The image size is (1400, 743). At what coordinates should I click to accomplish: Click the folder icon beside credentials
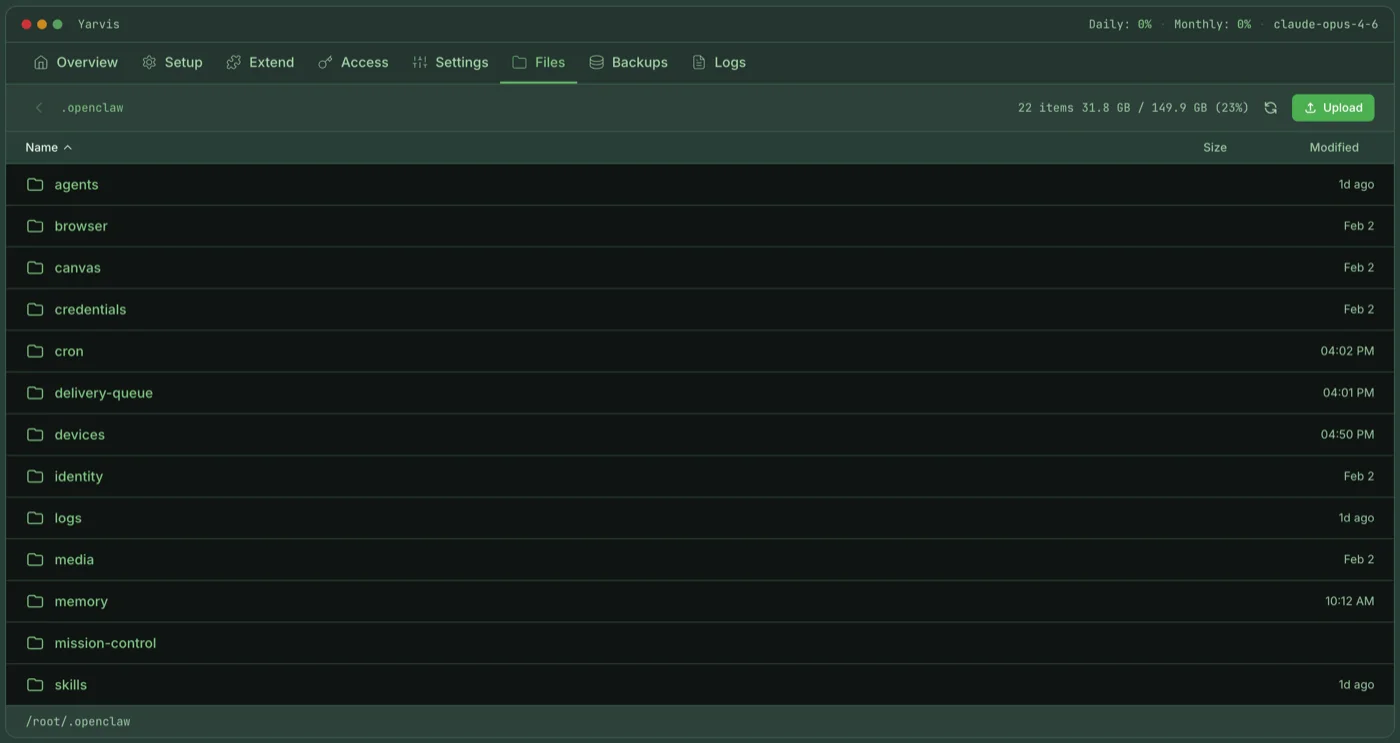(x=35, y=309)
